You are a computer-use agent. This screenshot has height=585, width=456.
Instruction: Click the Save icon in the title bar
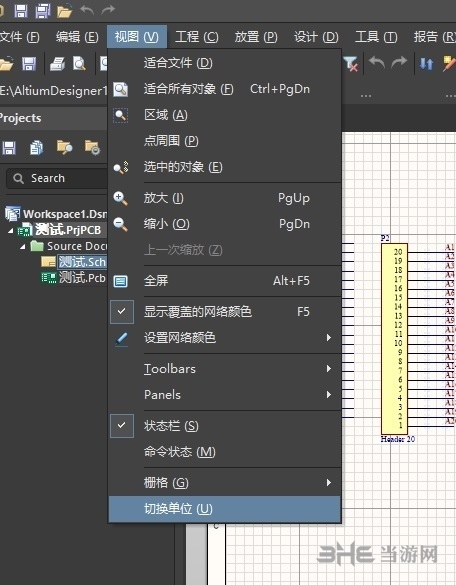[21, 10]
